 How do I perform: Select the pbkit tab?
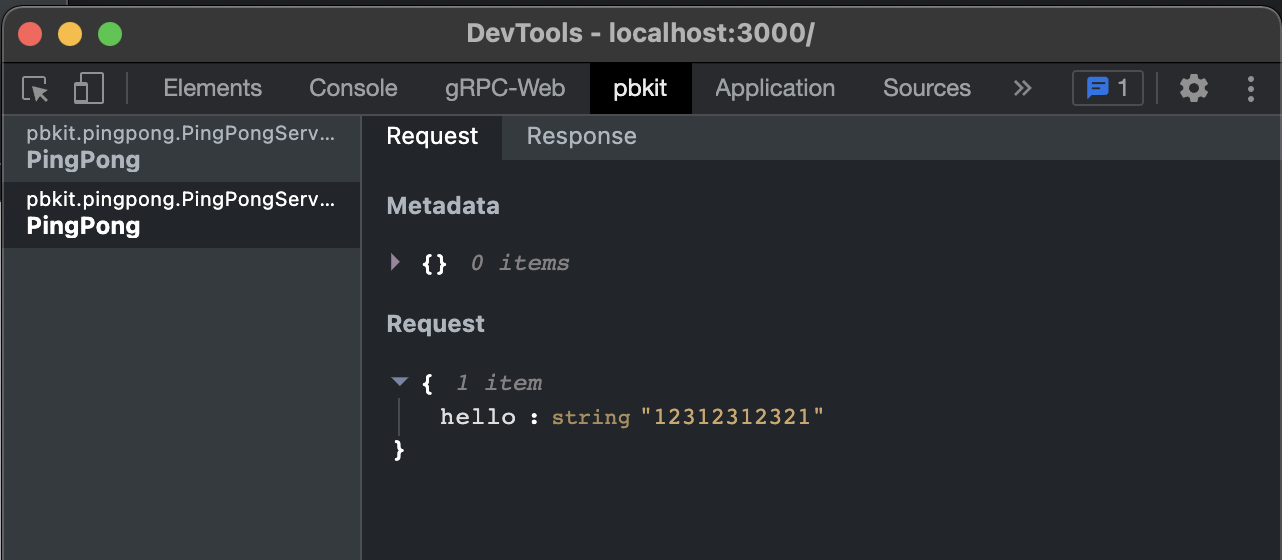pyautogui.click(x=640, y=89)
